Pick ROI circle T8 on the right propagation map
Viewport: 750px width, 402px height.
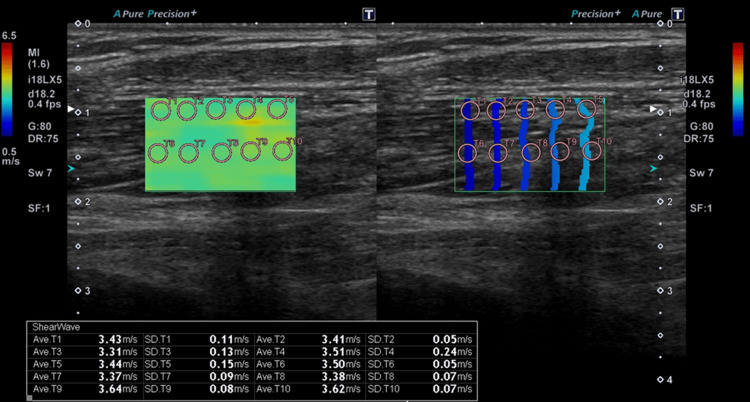coord(530,153)
